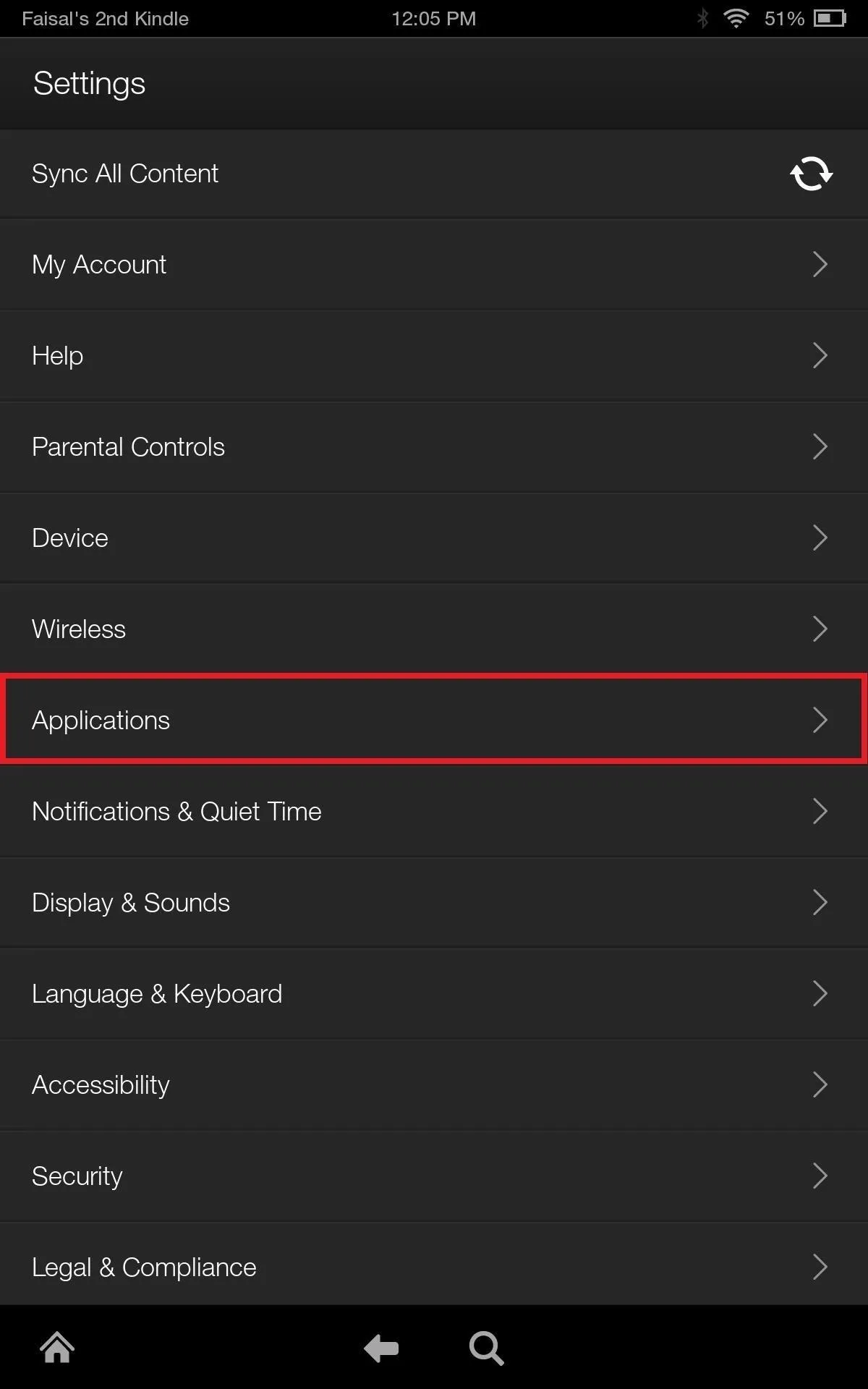The height and width of the screenshot is (1389, 868).
Task: Tap the Sync All Content refresh icon
Action: click(811, 174)
